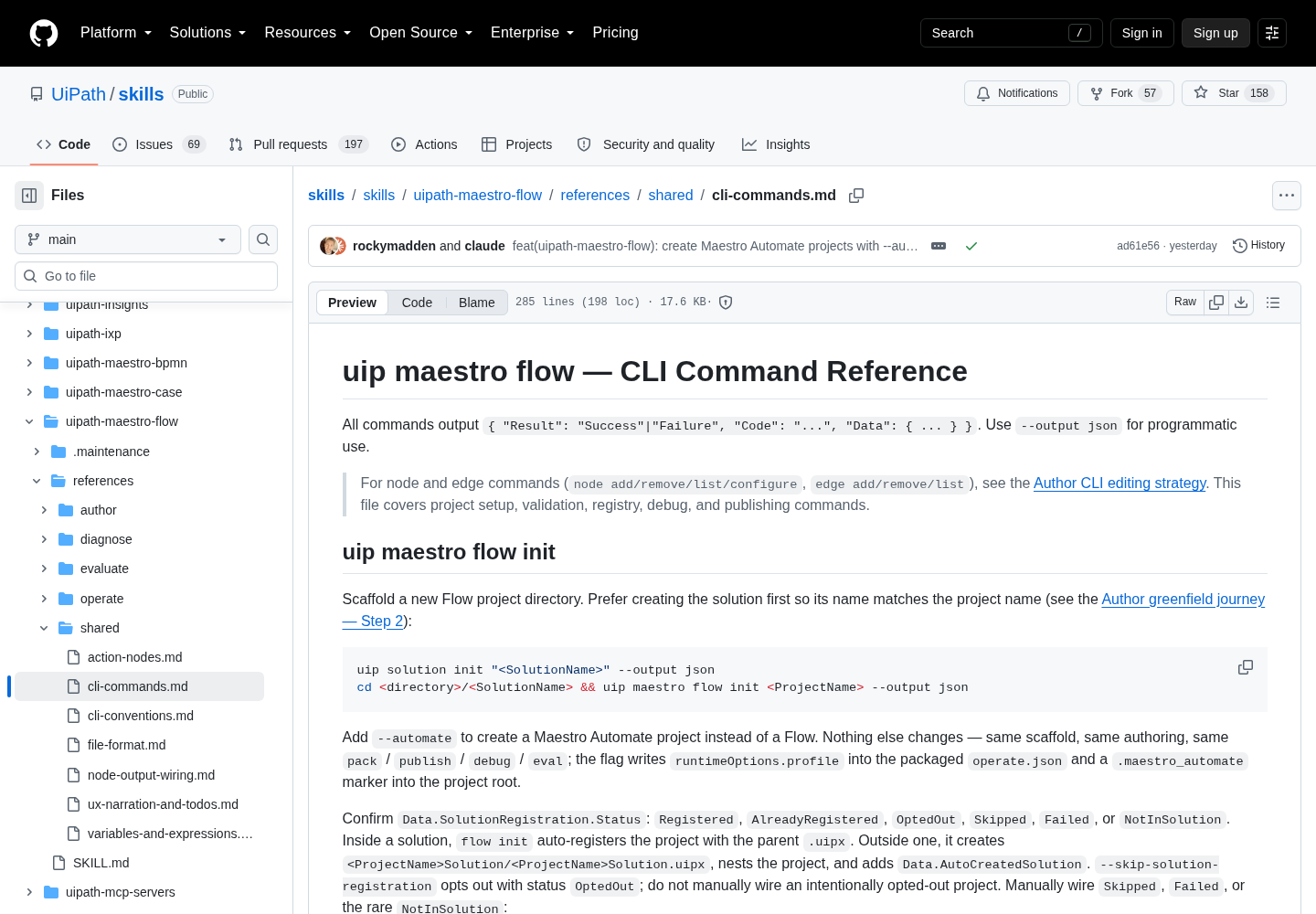
Task: Open the Notifications bell button
Action: tap(1017, 93)
